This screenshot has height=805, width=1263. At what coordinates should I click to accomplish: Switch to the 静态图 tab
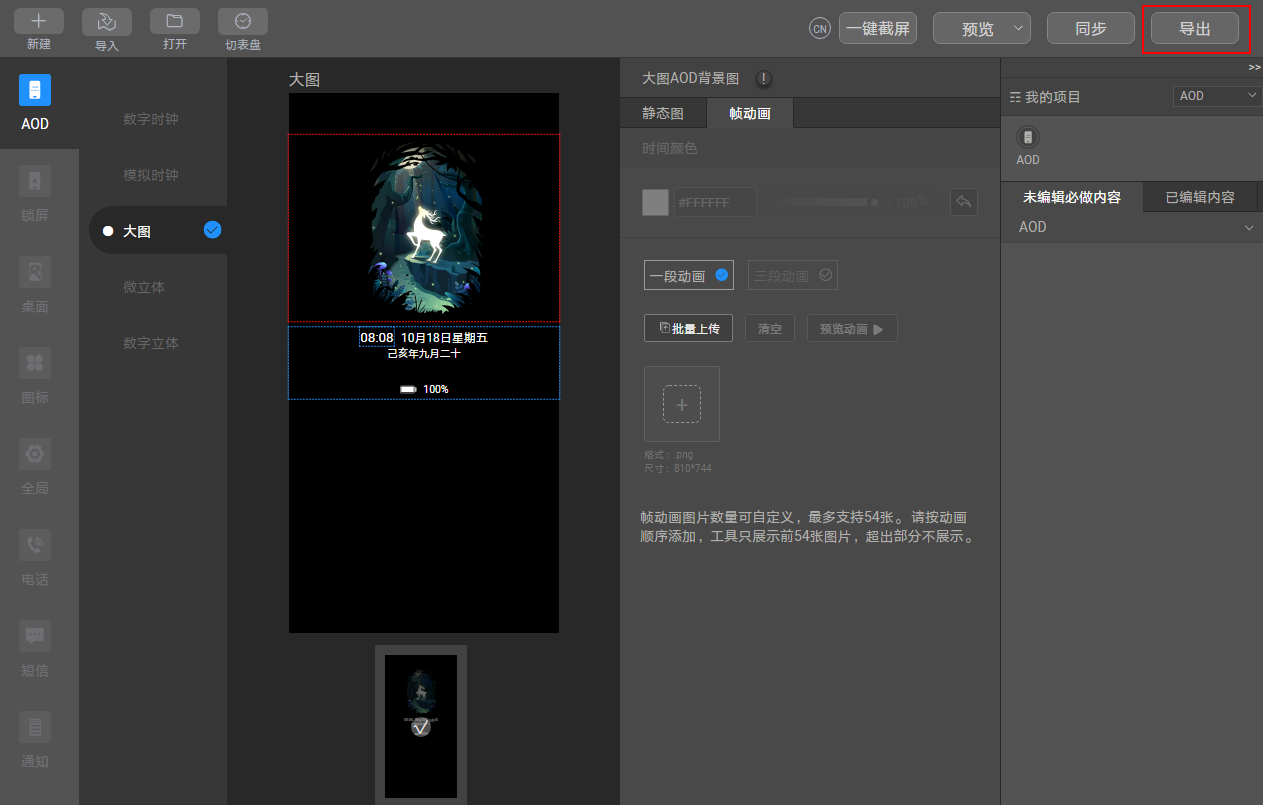click(663, 113)
